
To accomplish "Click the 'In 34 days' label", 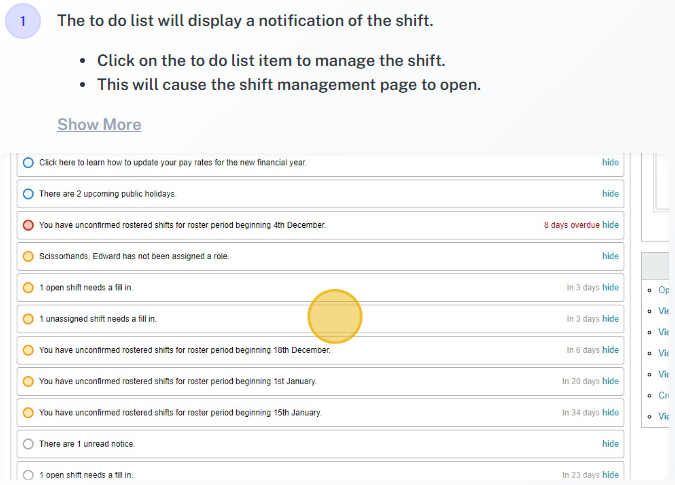I will [x=581, y=412].
